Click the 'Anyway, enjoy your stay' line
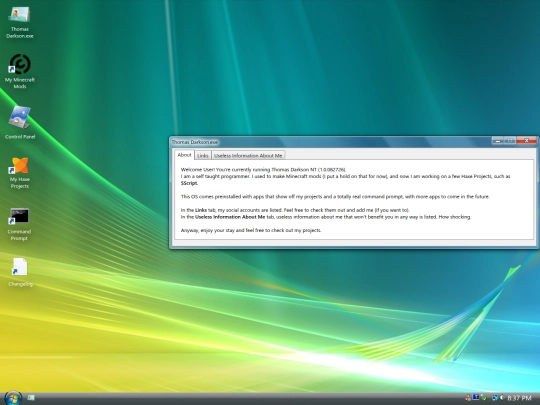Viewport: 540px width, 405px height. point(251,230)
